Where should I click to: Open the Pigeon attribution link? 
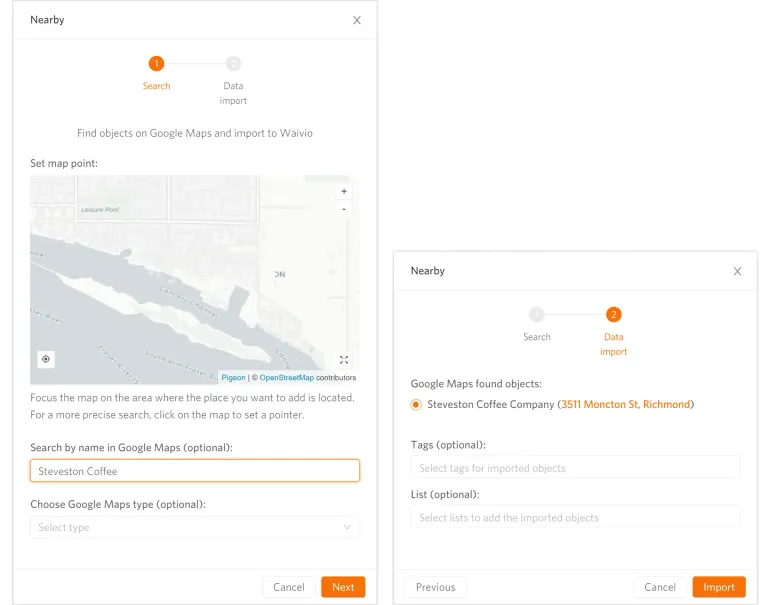(x=233, y=378)
